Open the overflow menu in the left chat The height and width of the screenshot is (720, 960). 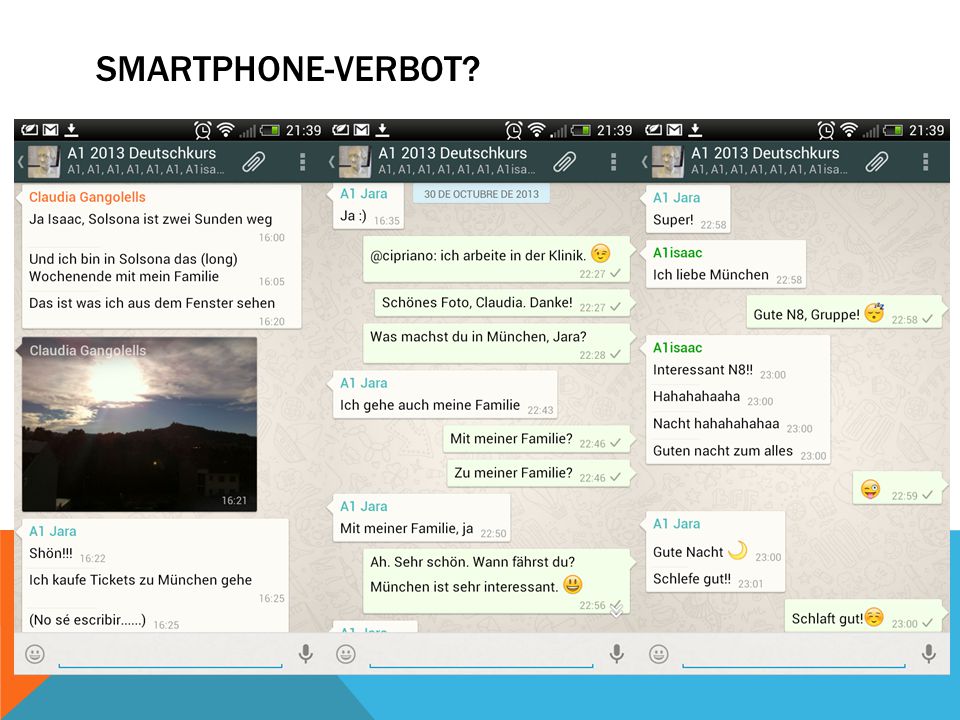(x=302, y=162)
